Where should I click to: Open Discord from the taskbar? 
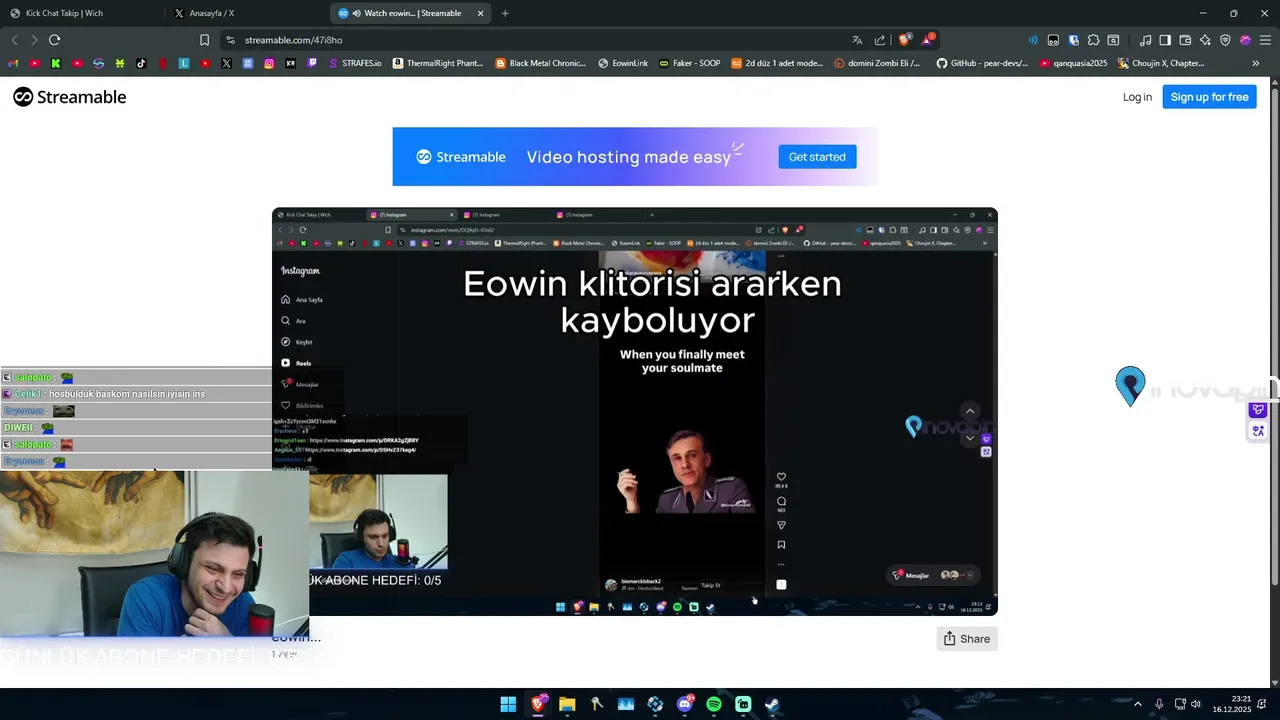pyautogui.click(x=684, y=704)
